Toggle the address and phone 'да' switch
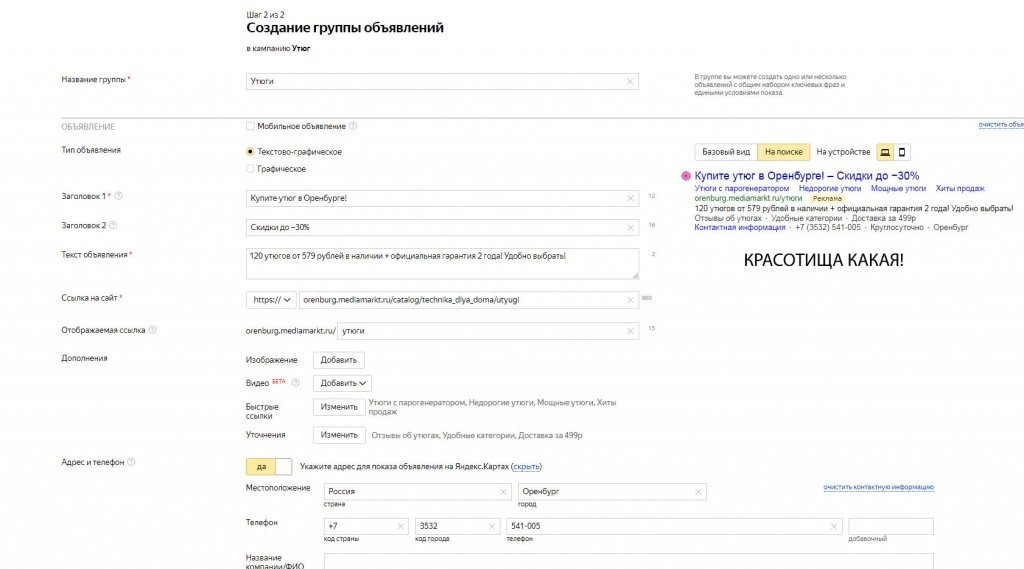 click(x=269, y=466)
